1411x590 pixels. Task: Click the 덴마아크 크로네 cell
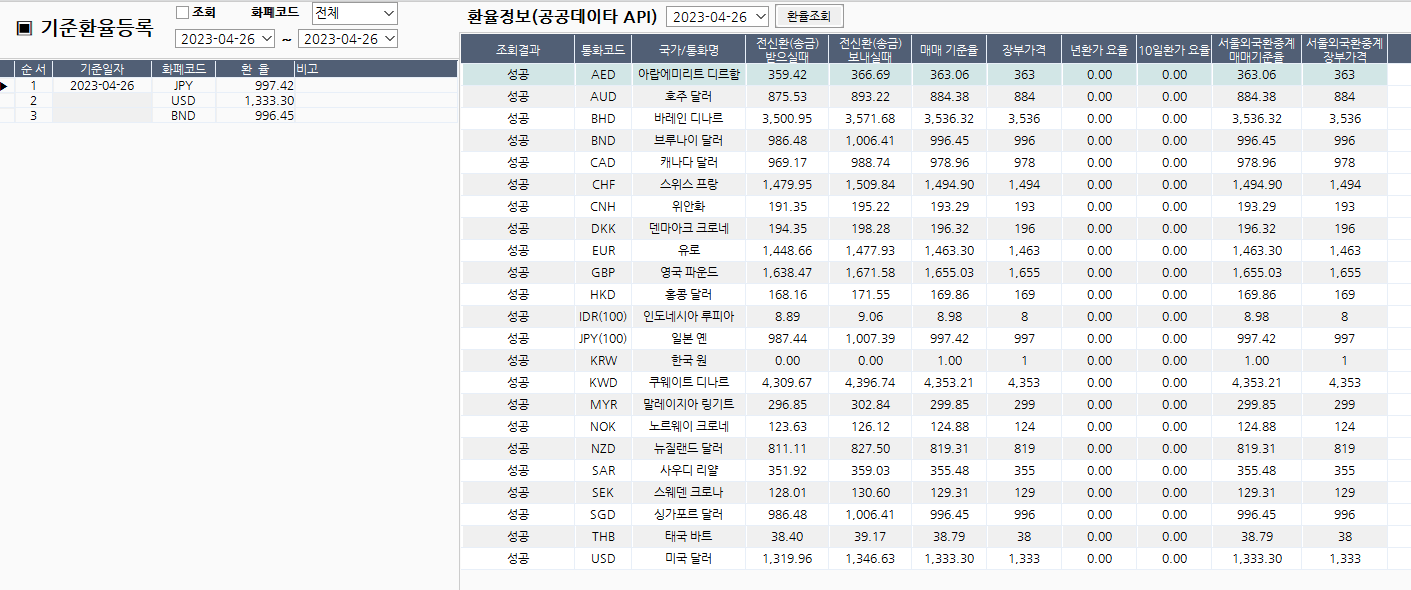[x=688, y=229]
